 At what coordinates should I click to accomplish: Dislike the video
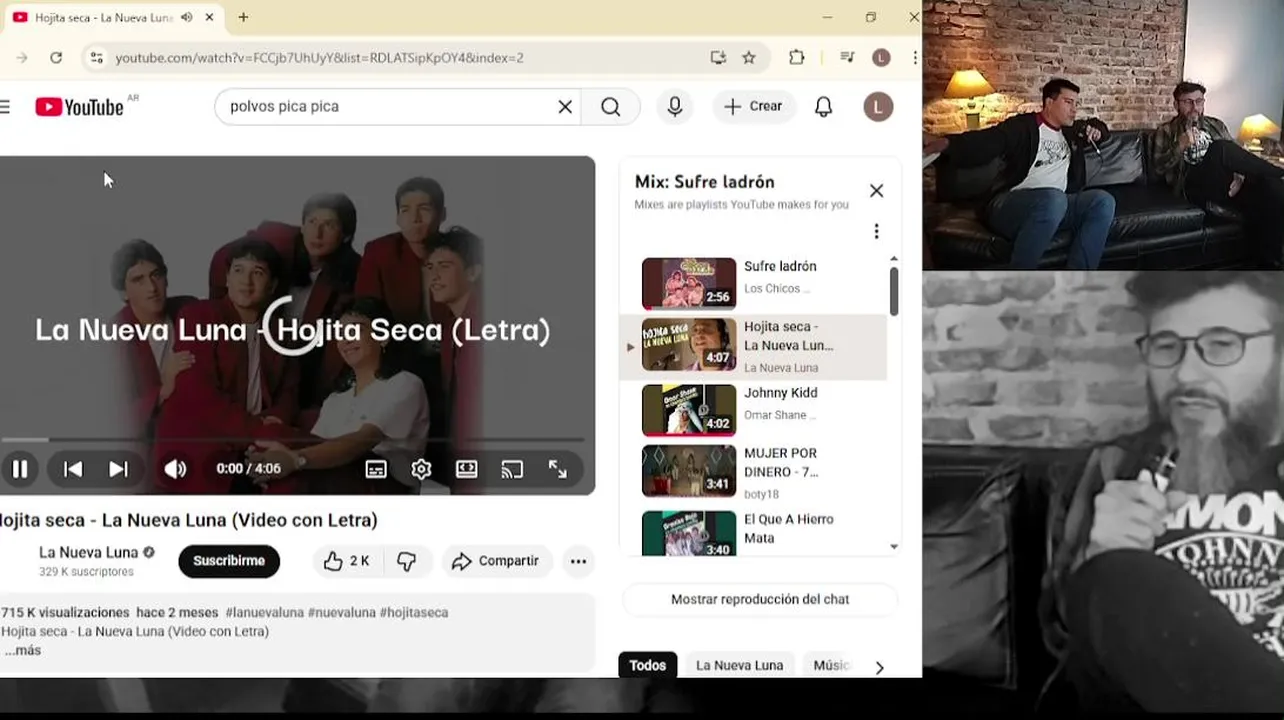406,562
